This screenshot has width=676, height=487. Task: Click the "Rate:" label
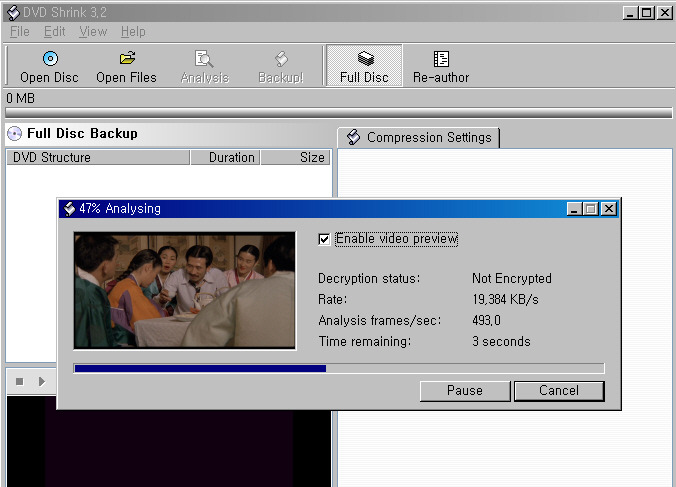(332, 299)
